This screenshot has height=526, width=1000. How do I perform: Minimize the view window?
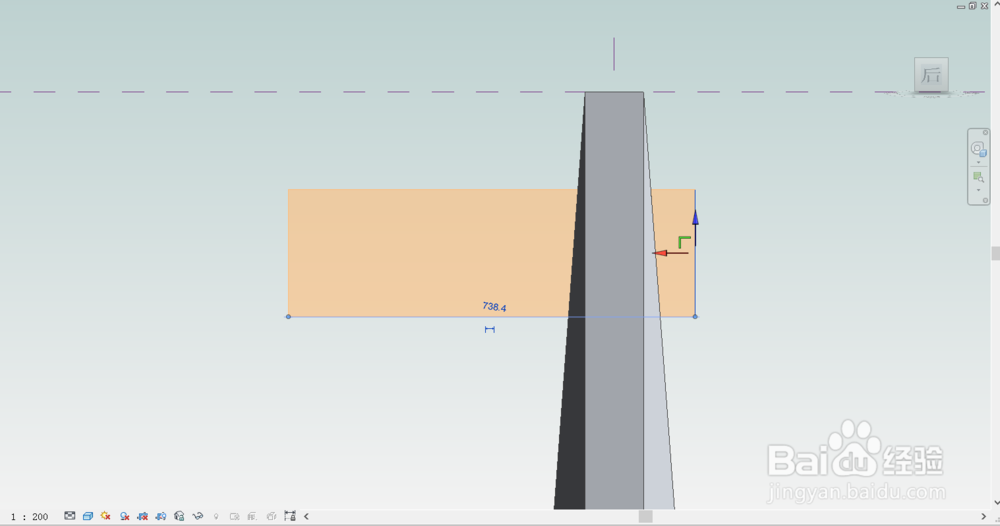pyautogui.click(x=961, y=6)
